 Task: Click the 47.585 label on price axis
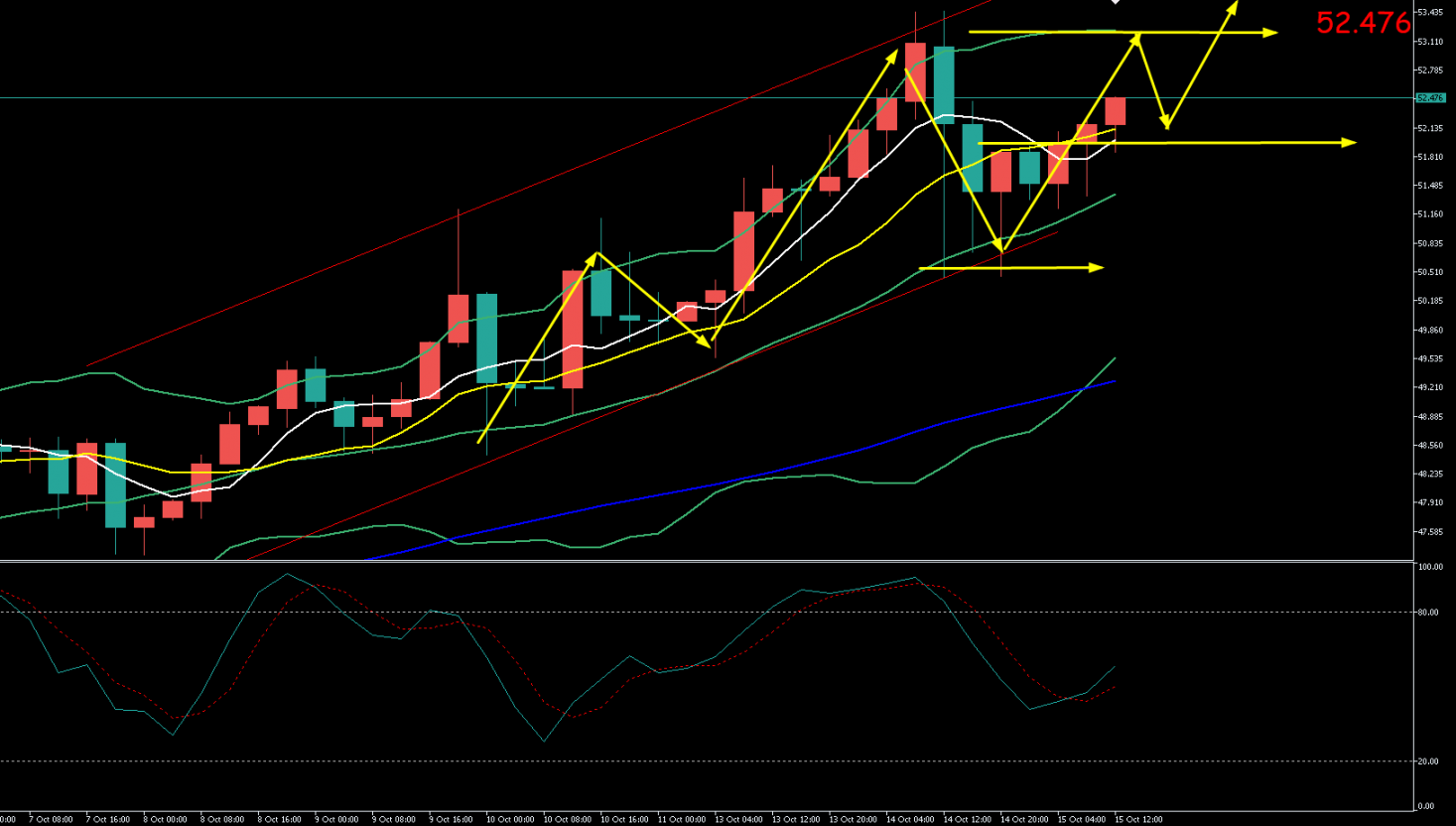coord(1430,532)
